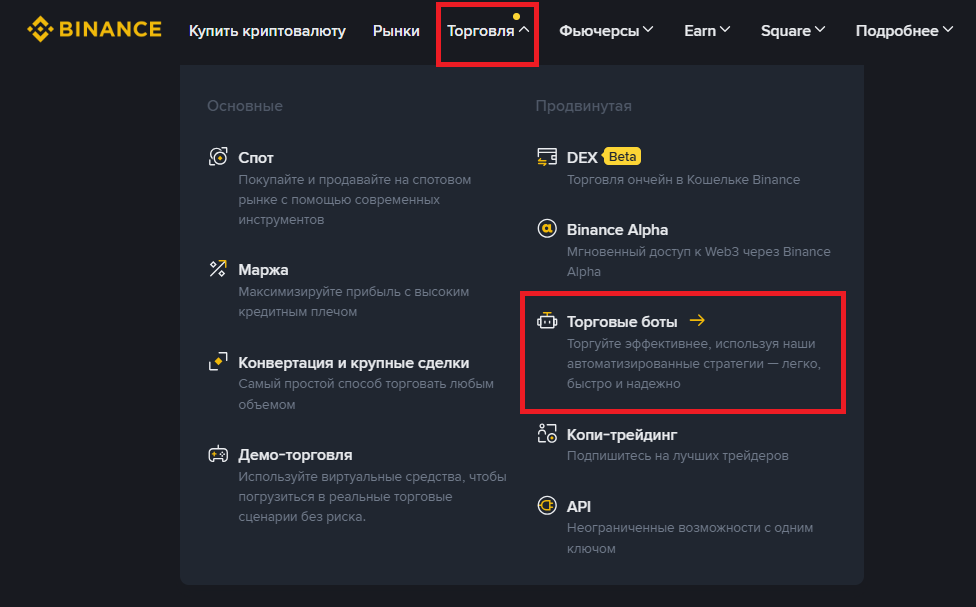Select the Копи-трейдинг menu entry
The width and height of the screenshot is (976, 607).
pyautogui.click(x=622, y=434)
